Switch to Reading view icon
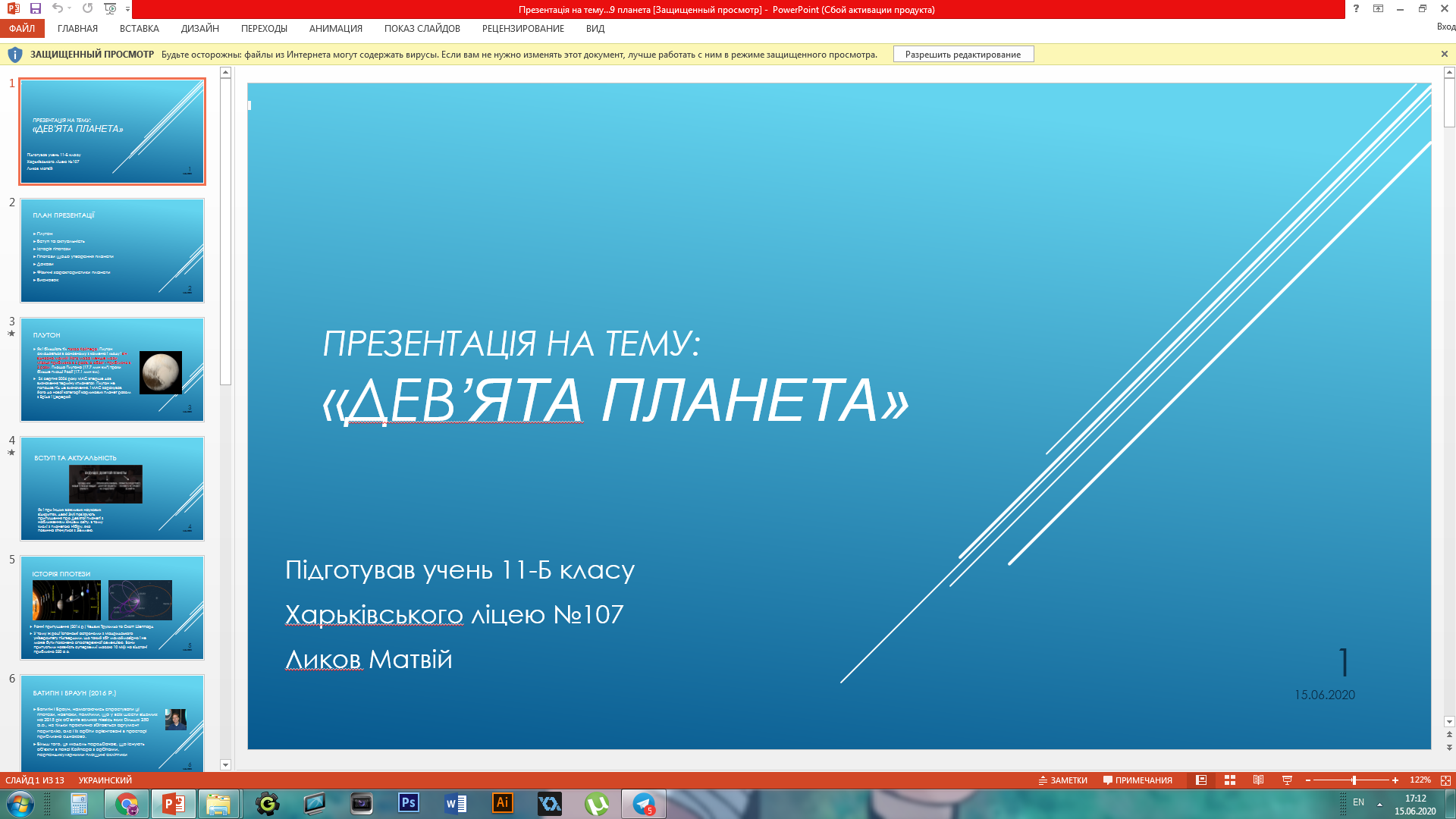This screenshot has height=819, width=1456. click(x=1259, y=780)
